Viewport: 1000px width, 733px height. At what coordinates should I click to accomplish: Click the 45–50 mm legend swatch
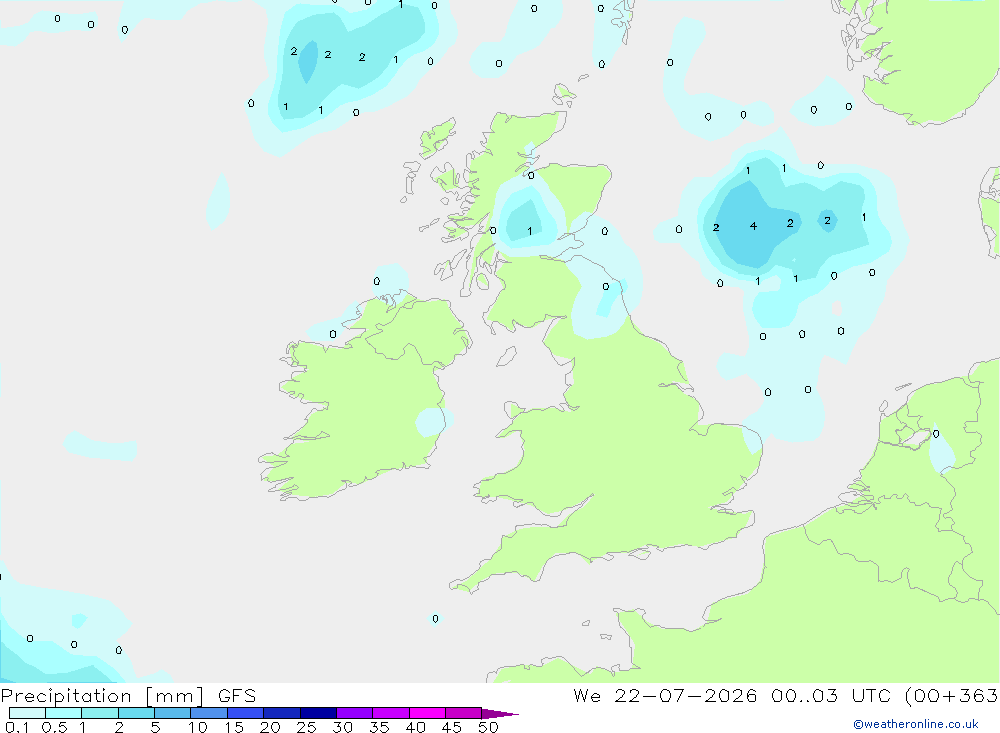tap(464, 713)
